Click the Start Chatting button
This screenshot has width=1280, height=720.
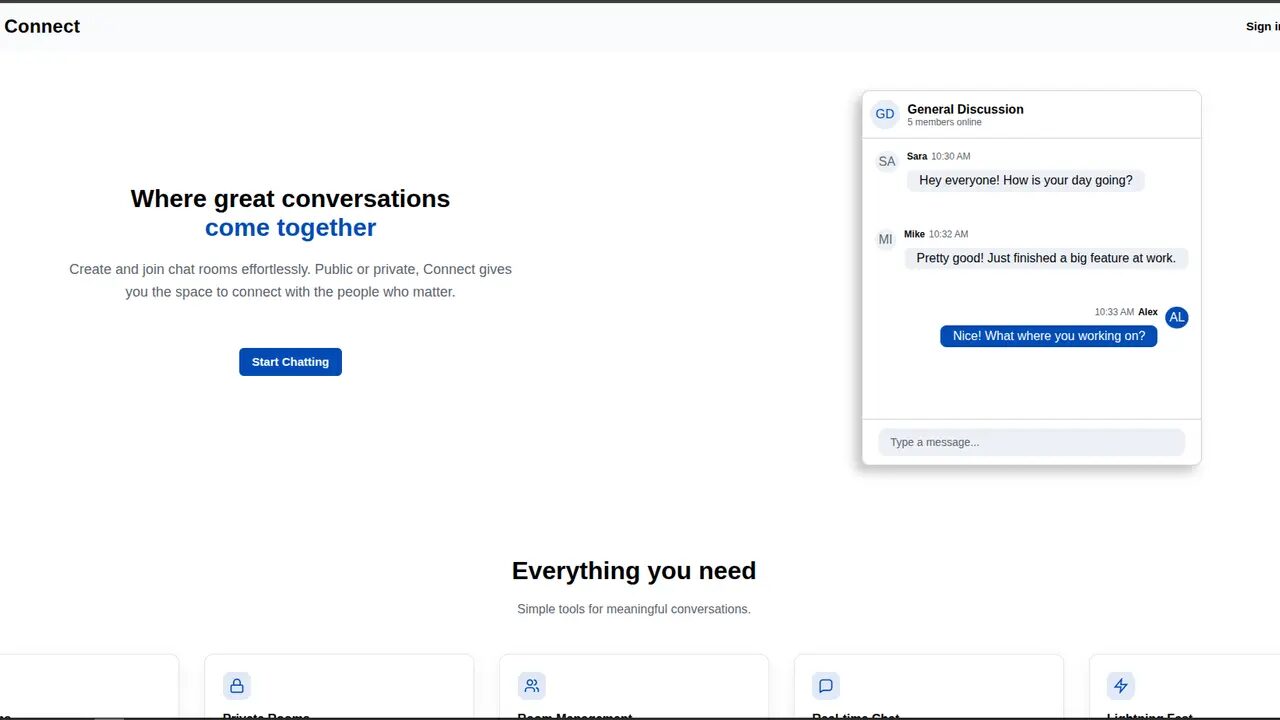(x=290, y=362)
